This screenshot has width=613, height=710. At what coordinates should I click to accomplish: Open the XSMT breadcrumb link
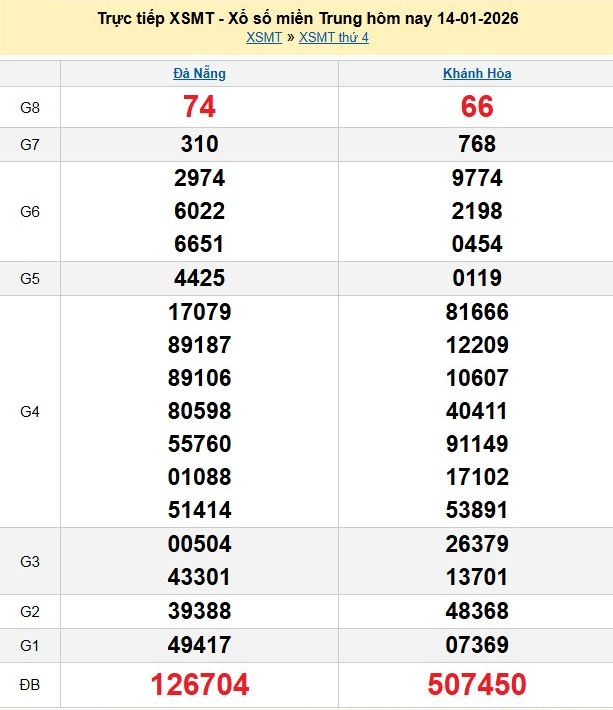point(263,38)
